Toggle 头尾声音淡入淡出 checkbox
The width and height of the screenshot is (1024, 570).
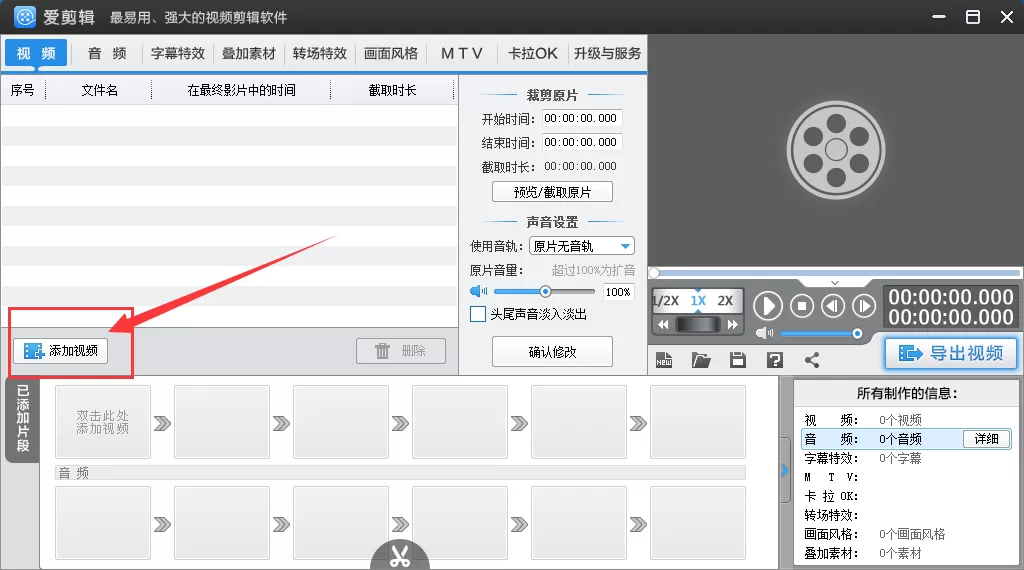pos(478,314)
